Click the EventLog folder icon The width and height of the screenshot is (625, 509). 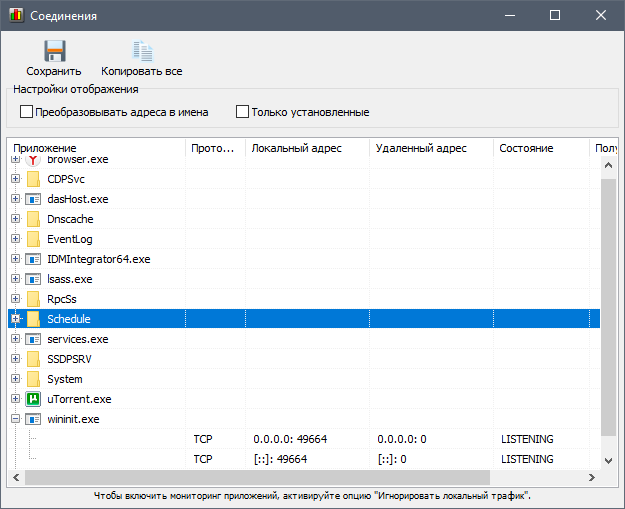pos(33,239)
